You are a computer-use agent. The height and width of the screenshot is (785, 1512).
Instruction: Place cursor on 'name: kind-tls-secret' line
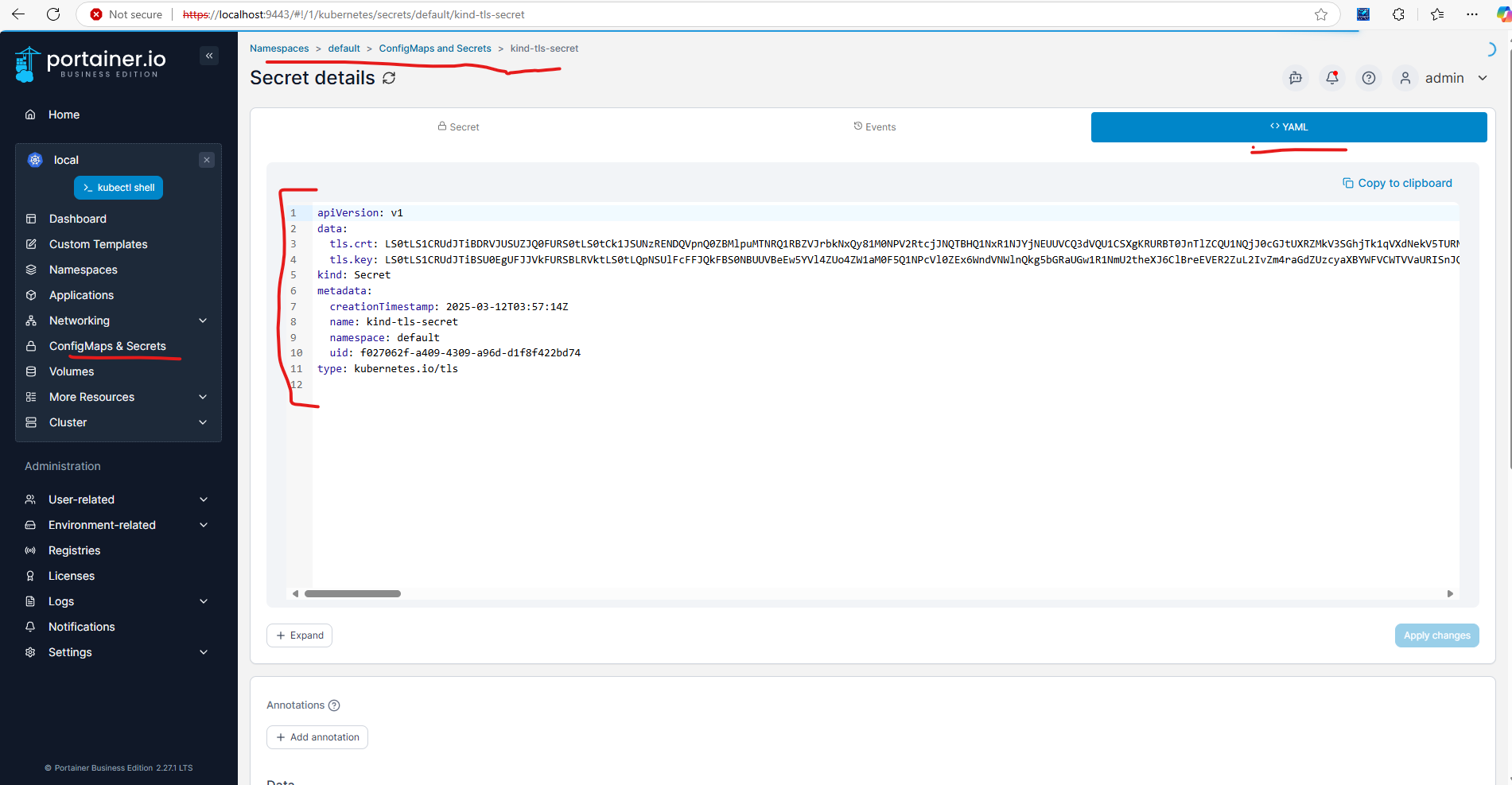394,322
